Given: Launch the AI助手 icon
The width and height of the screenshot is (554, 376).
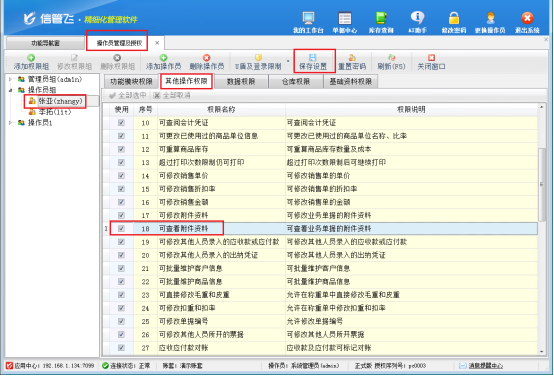Looking at the screenshot, I should 417,18.
